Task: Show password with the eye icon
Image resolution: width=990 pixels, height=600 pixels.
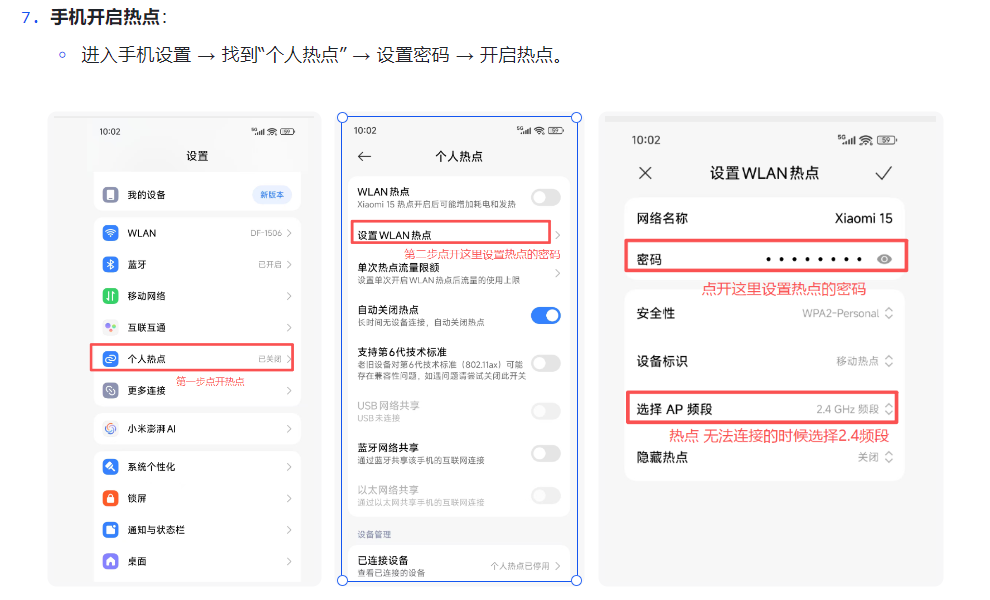Action: pos(884,259)
